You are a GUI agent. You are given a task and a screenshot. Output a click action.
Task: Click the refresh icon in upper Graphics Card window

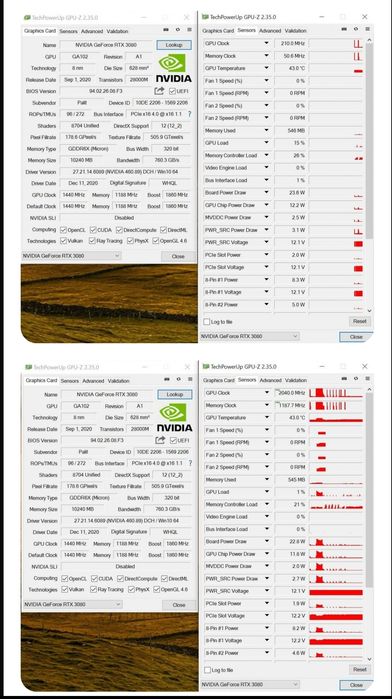[177, 30]
